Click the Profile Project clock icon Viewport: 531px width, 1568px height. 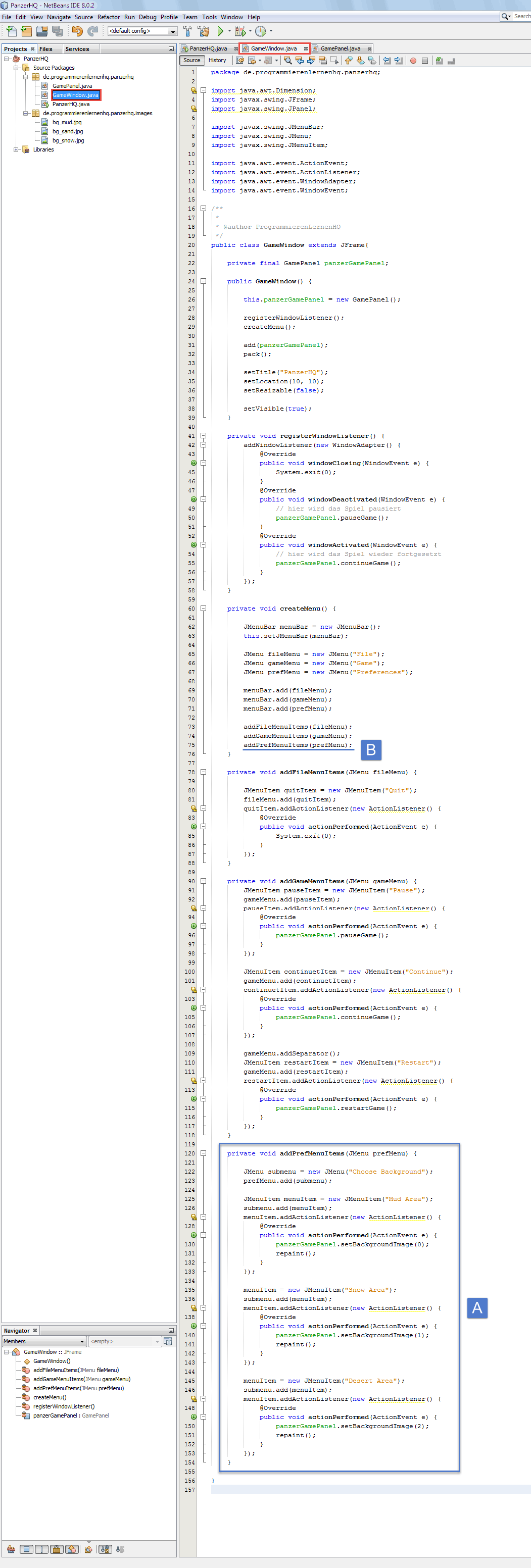point(261,30)
